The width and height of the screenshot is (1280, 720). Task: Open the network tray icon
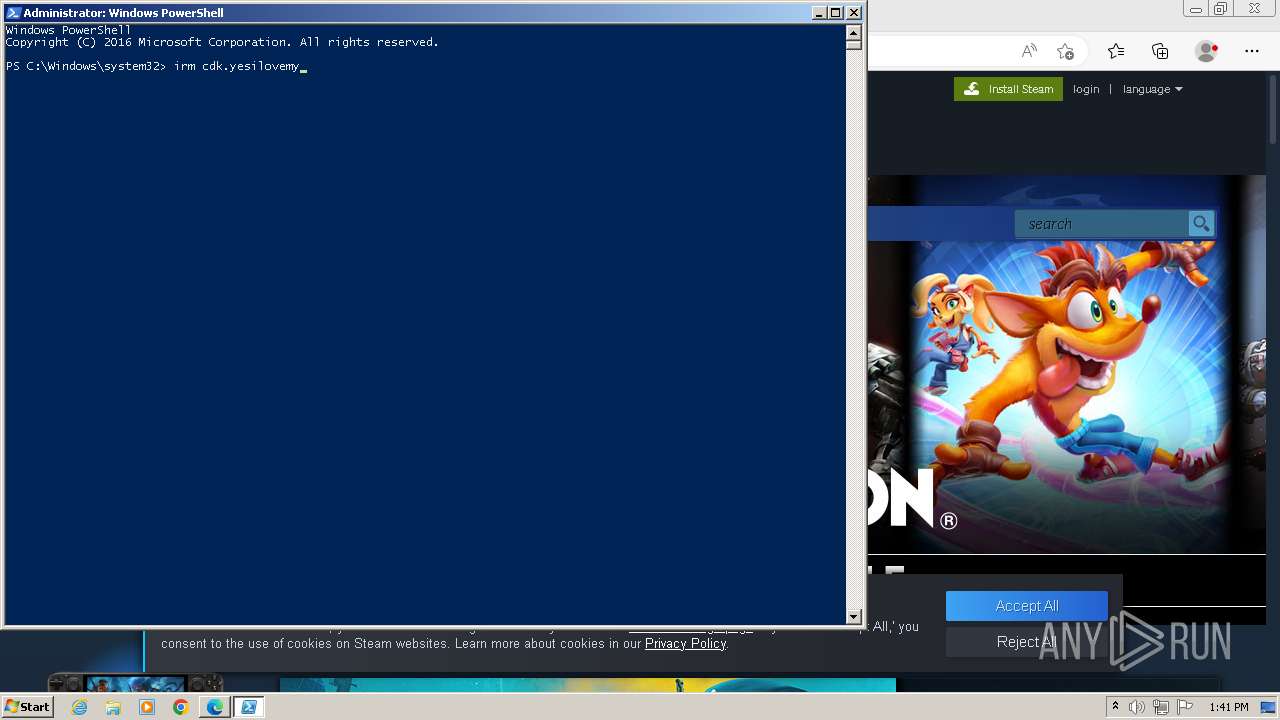click(1159, 707)
